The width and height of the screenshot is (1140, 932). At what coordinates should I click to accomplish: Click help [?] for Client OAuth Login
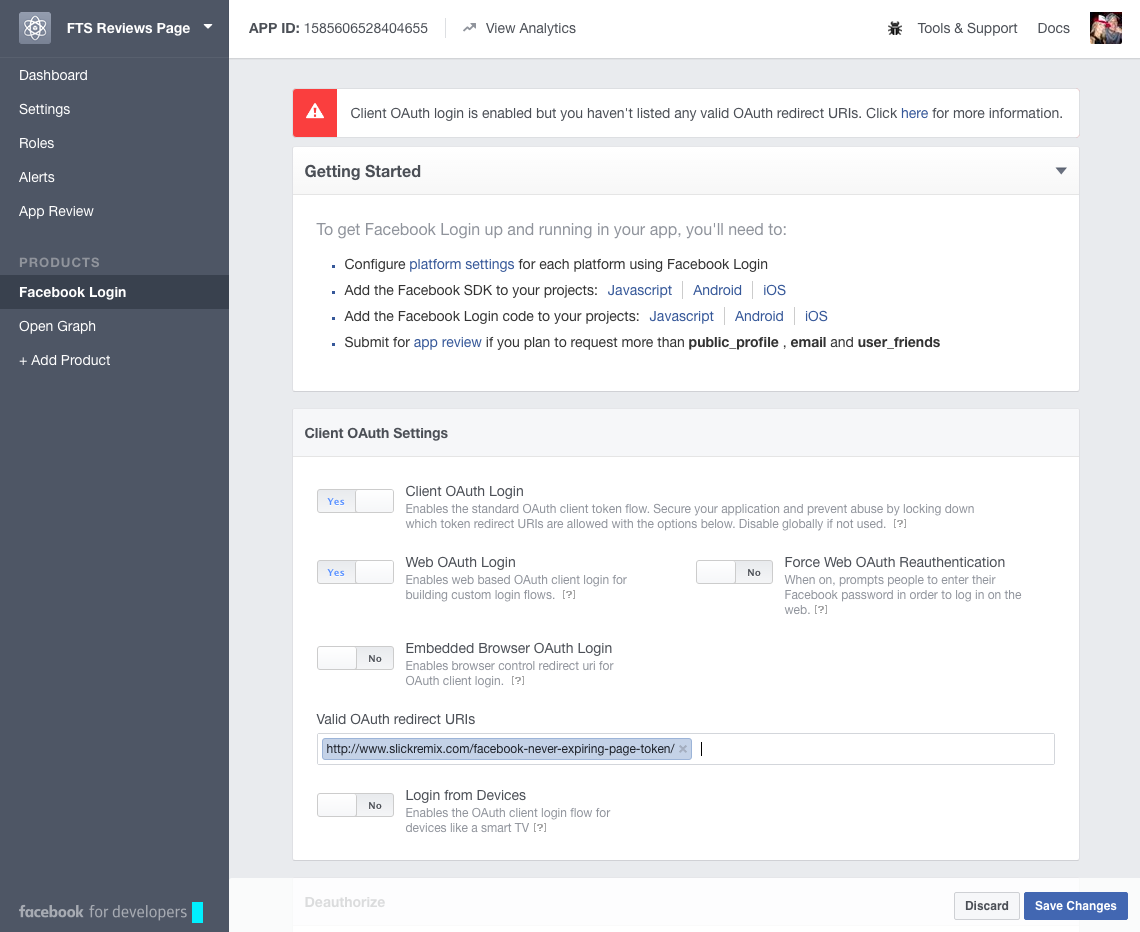[900, 523]
